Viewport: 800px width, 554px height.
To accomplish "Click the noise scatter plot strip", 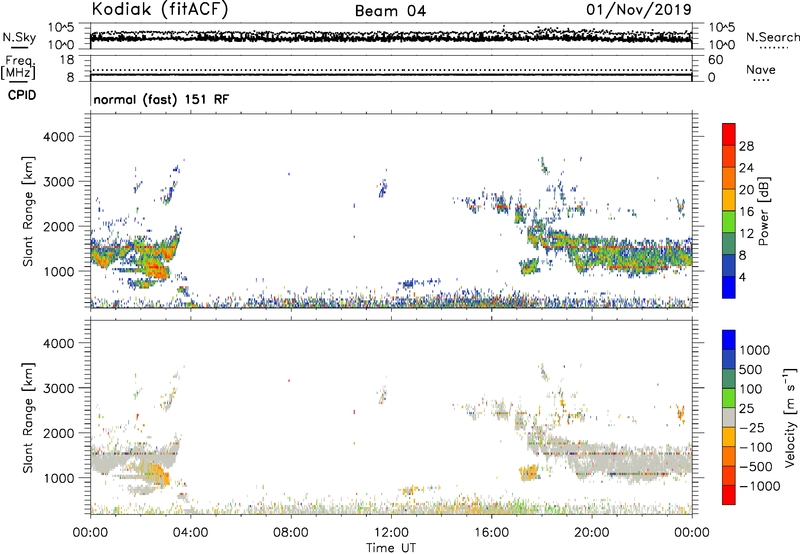I will [391, 36].
